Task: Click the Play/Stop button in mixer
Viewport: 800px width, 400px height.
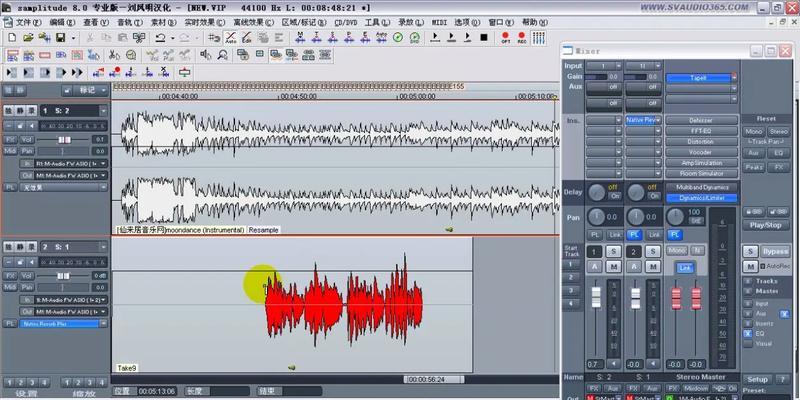Action: tap(765, 225)
